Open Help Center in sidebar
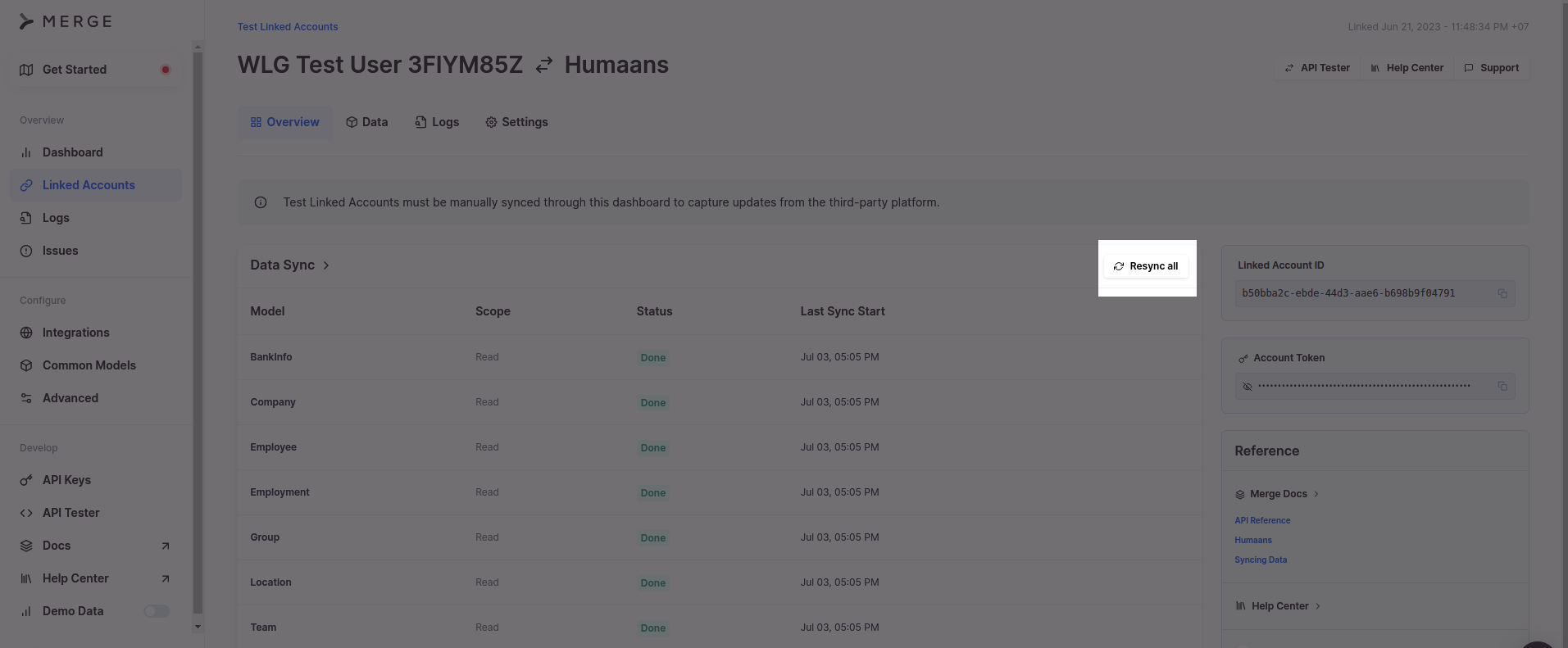The height and width of the screenshot is (648, 1568). tap(96, 578)
